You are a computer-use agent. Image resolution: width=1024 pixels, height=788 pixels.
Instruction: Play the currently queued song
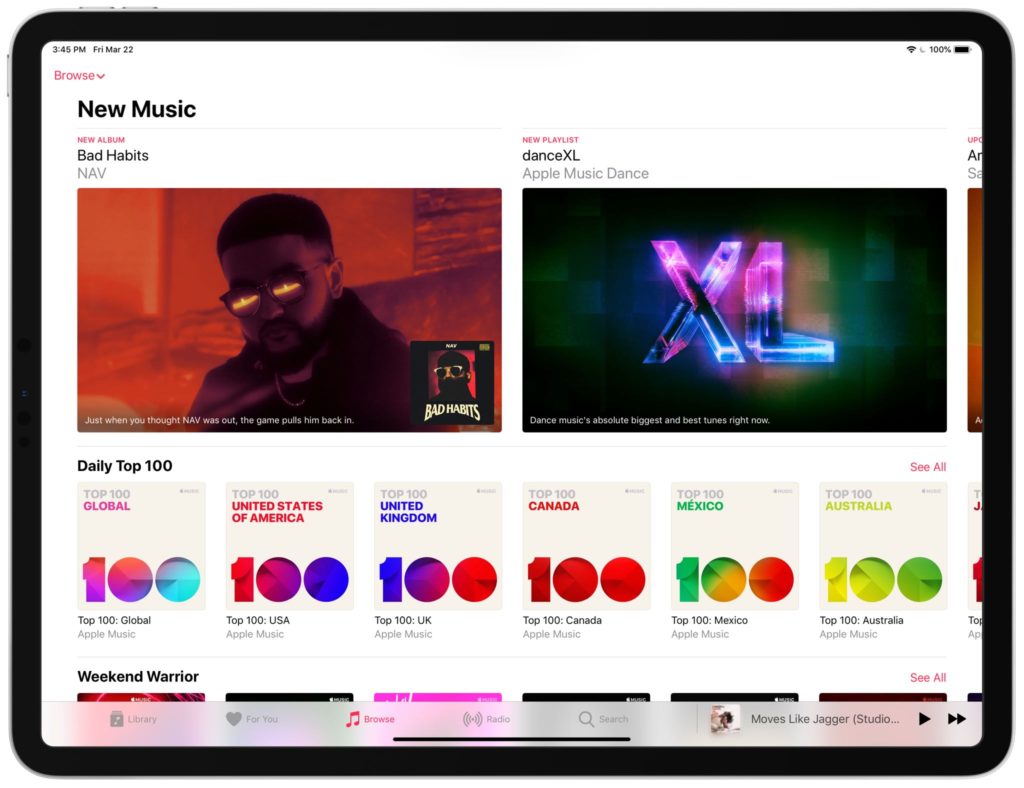click(x=924, y=718)
